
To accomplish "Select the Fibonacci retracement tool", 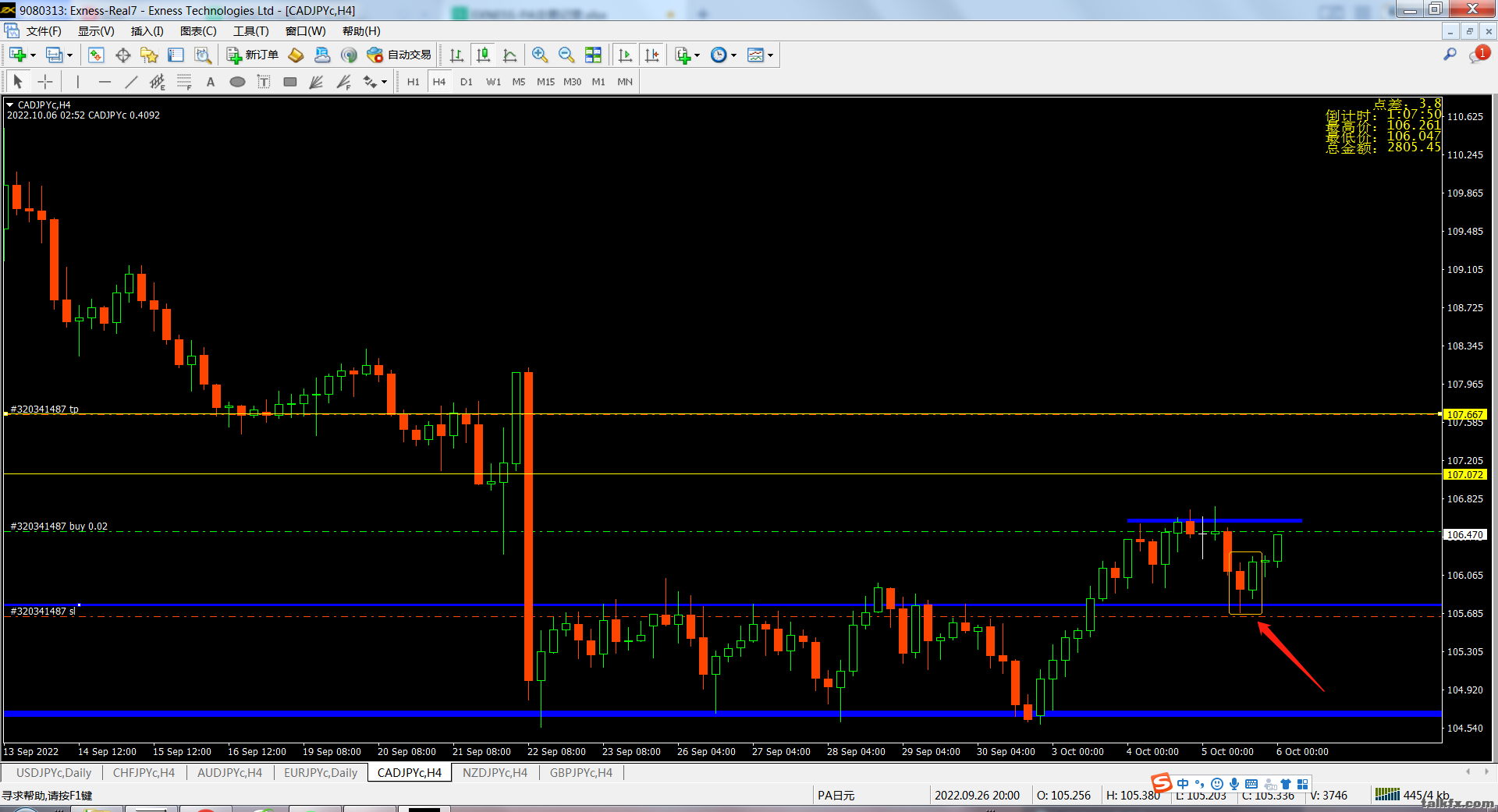I will tap(184, 81).
